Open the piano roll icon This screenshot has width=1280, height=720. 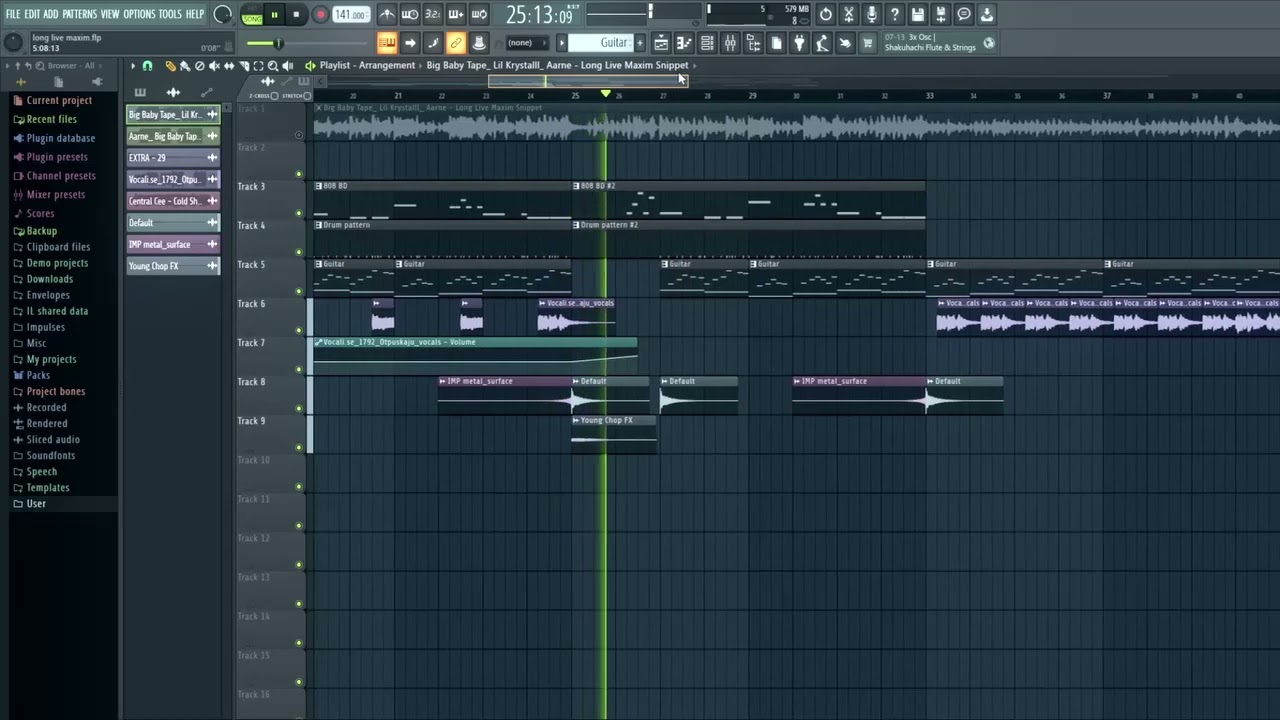click(684, 43)
